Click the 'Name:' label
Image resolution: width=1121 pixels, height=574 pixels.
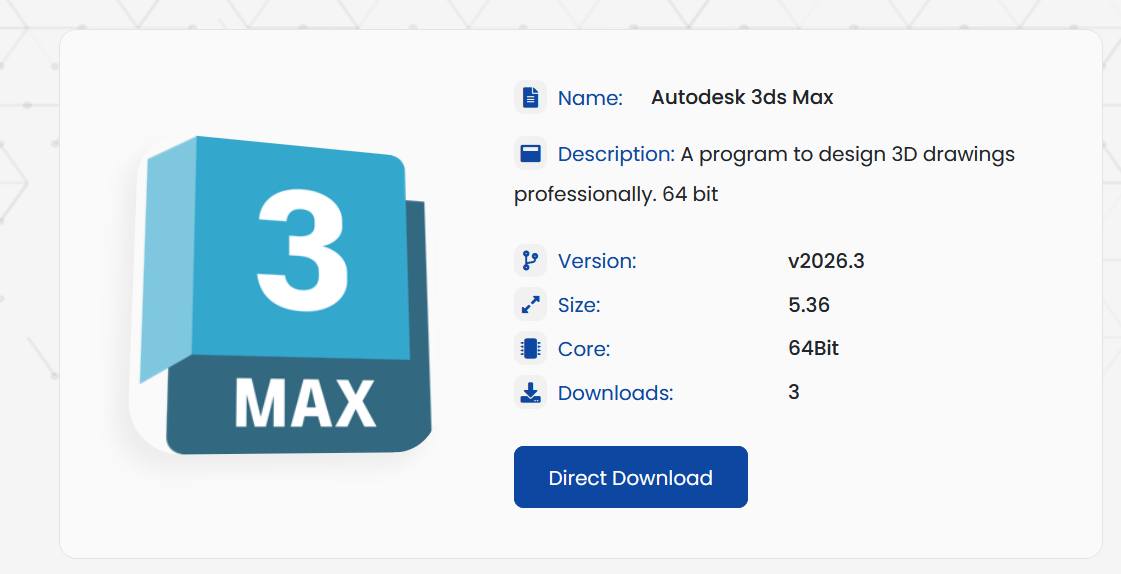591,98
